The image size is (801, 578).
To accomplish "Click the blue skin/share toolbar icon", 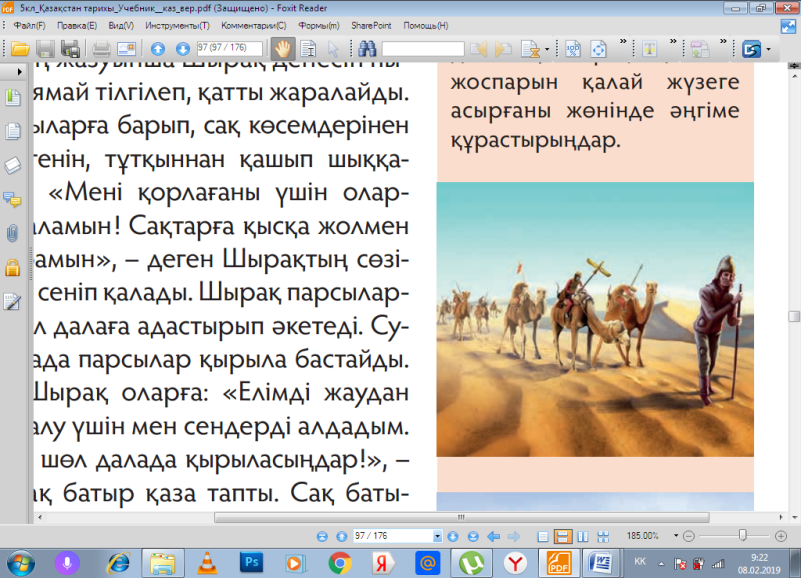I will click(751, 49).
